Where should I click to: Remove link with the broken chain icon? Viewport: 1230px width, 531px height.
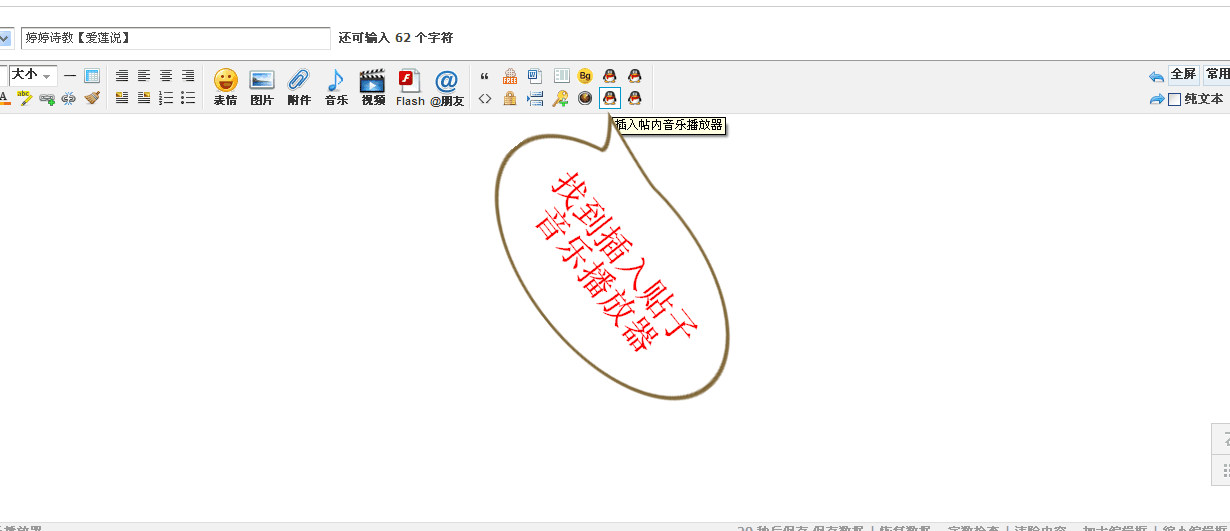pyautogui.click(x=69, y=98)
